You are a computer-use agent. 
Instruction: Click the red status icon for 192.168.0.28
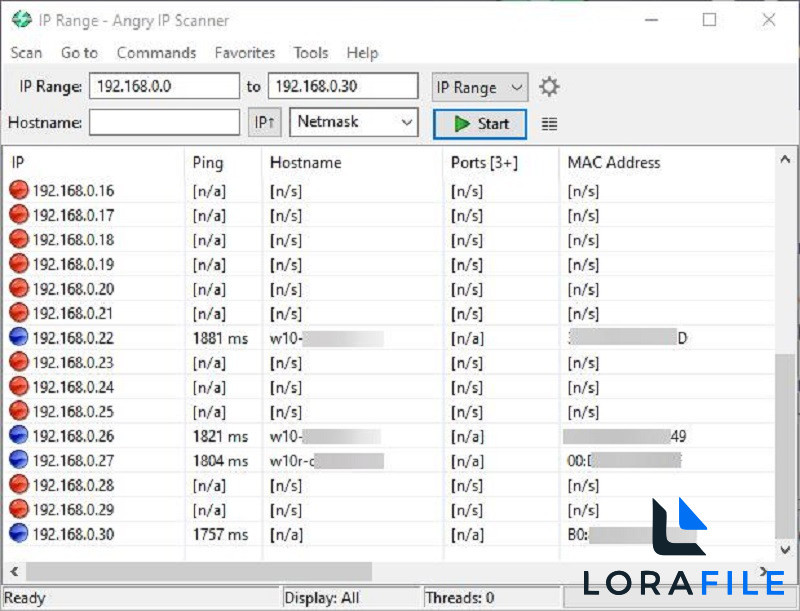coord(19,484)
